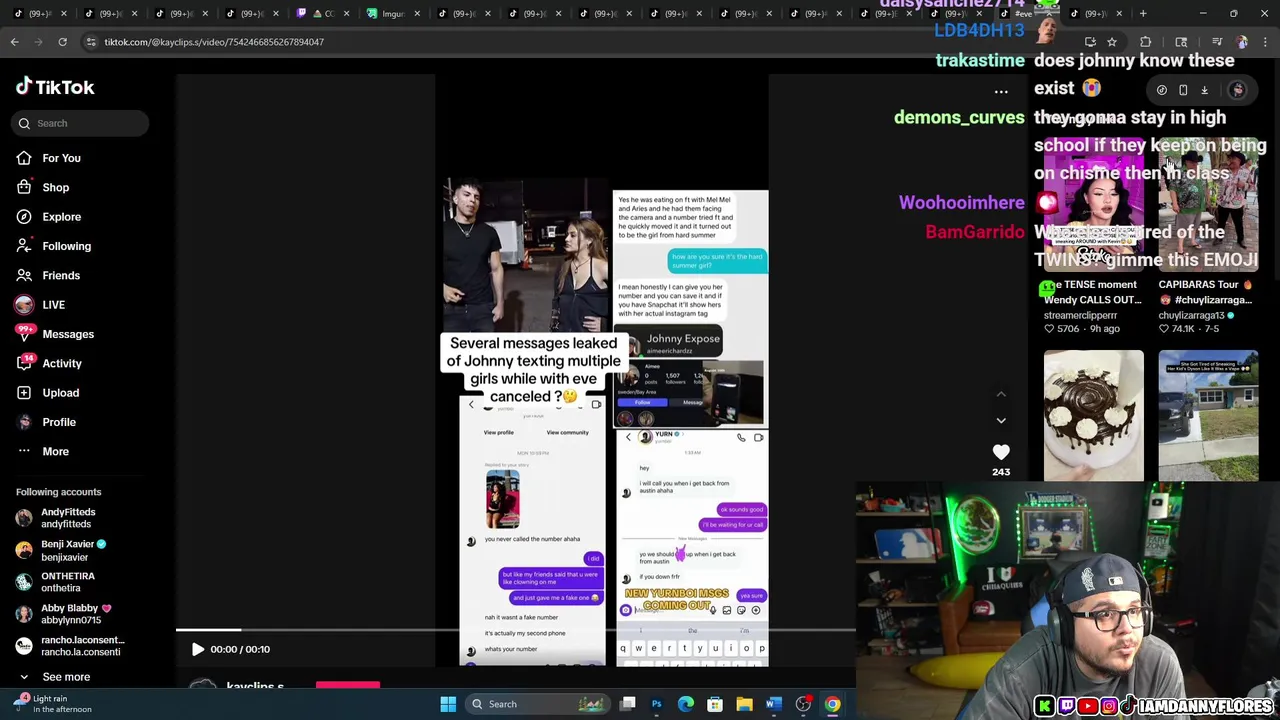Click the tiktok.com address bar URL
The height and width of the screenshot is (720, 1280).
[x=214, y=42]
